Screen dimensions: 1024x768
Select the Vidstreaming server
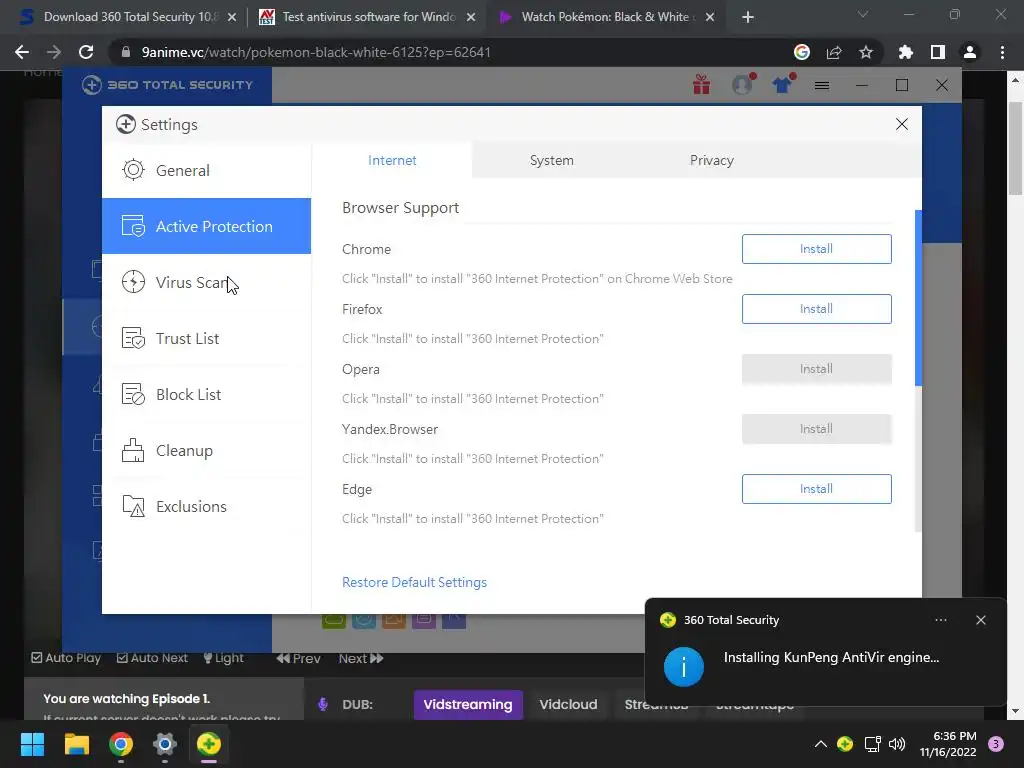468,705
